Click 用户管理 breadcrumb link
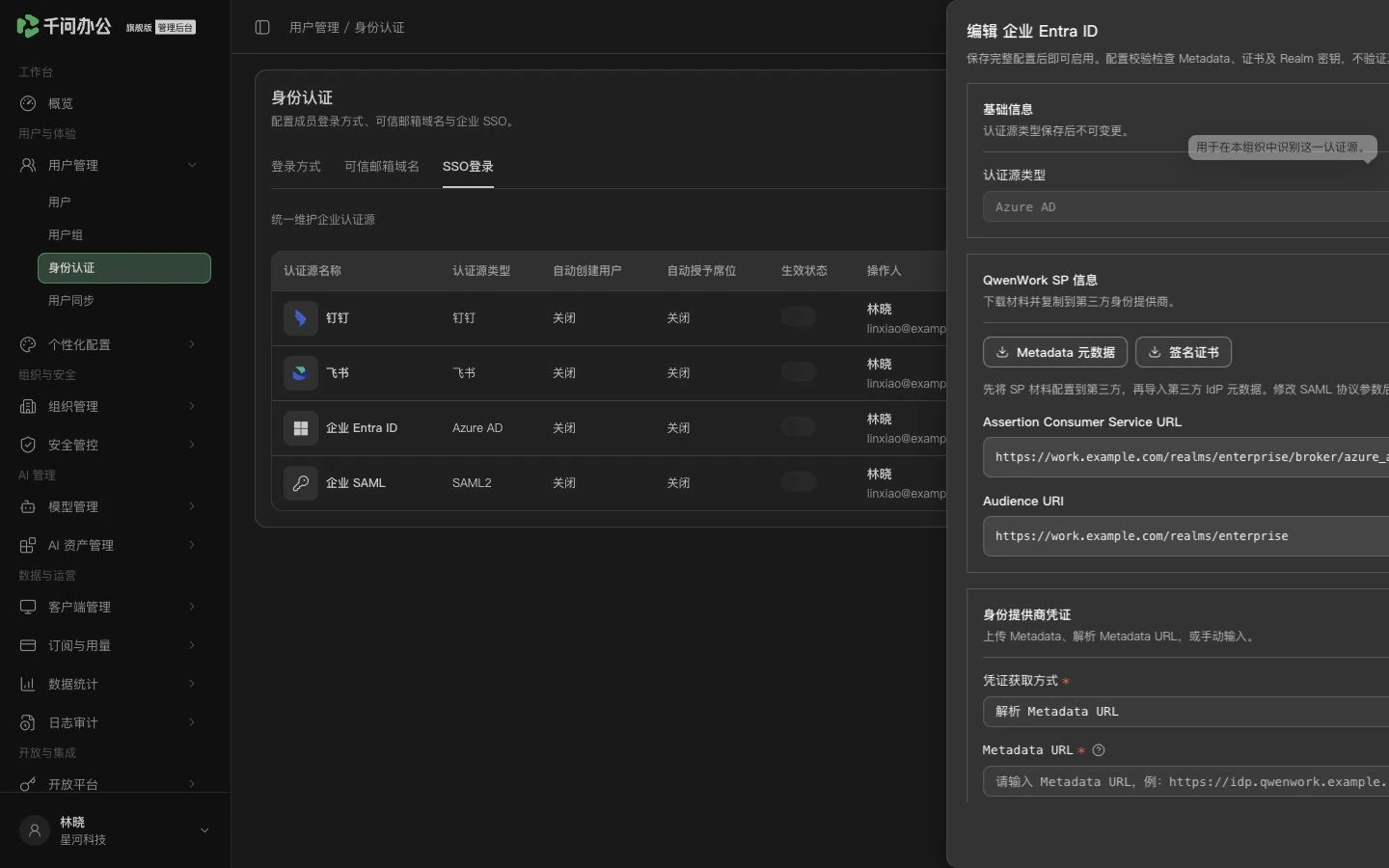The height and width of the screenshot is (868, 1389). point(314,28)
